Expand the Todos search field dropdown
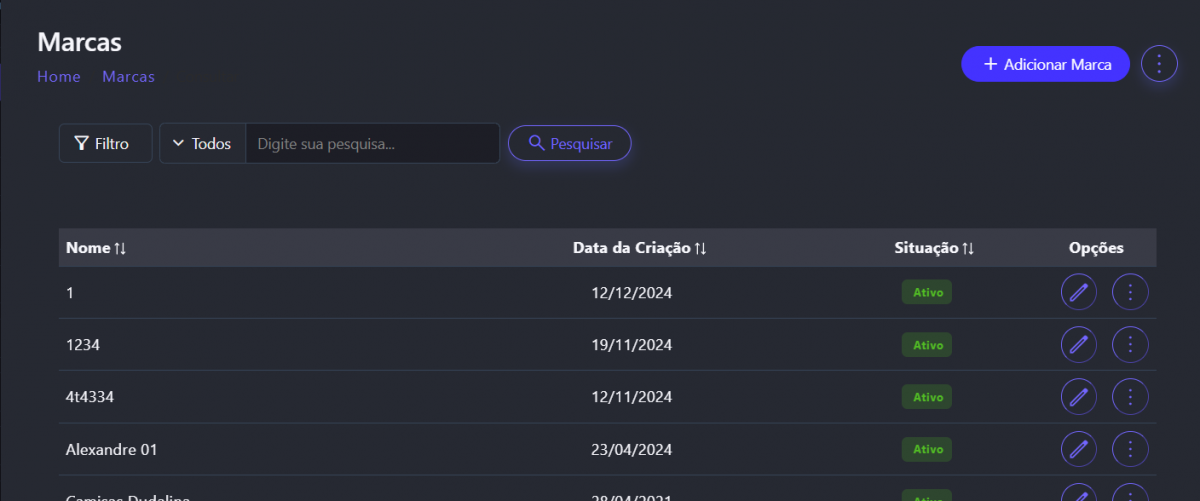Viewport: 1200px width, 501px height. click(202, 144)
